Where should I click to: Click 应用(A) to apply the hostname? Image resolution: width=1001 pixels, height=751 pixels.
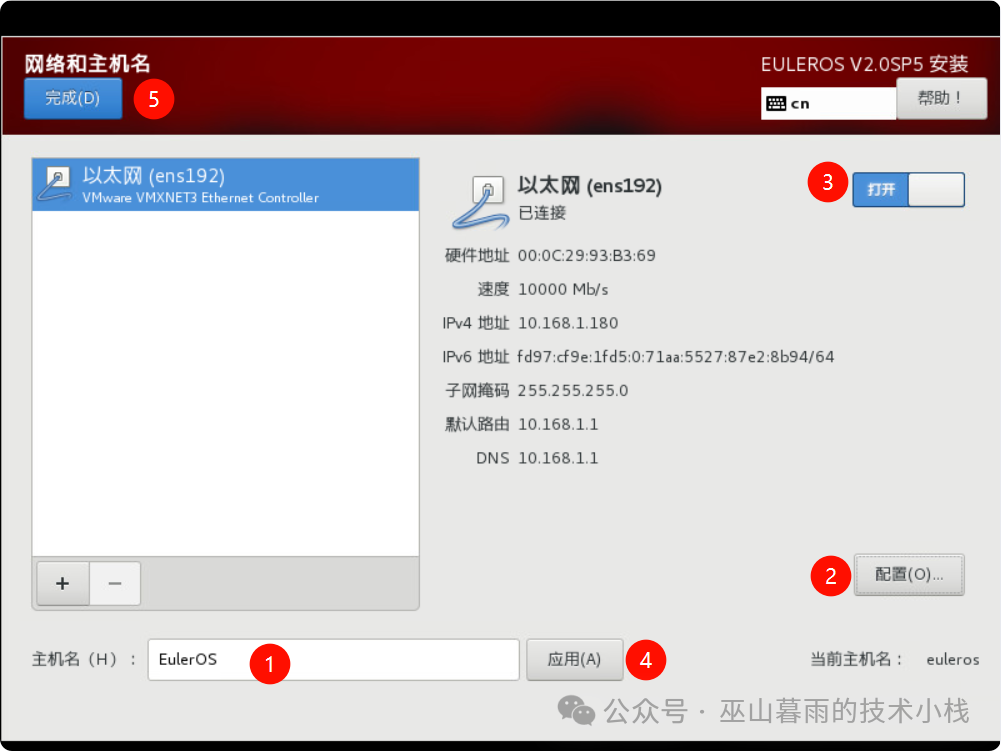(x=574, y=659)
